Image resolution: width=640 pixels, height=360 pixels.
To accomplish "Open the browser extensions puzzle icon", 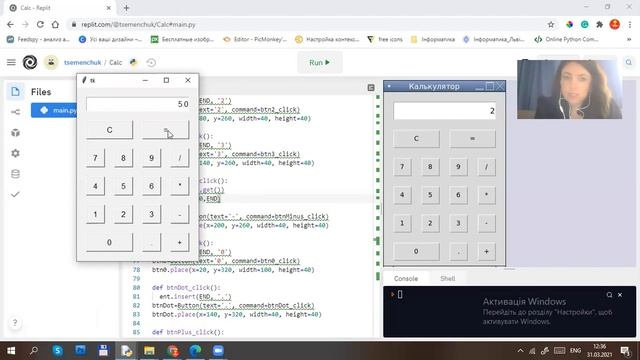I will [600, 24].
